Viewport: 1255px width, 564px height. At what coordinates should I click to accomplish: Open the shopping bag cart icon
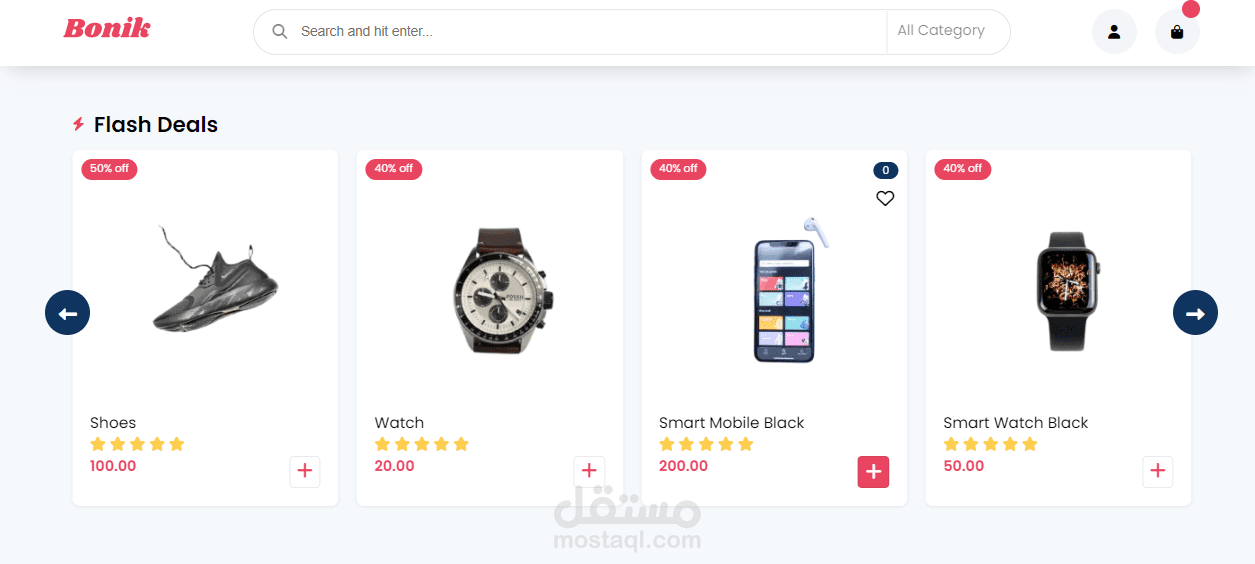click(1177, 32)
